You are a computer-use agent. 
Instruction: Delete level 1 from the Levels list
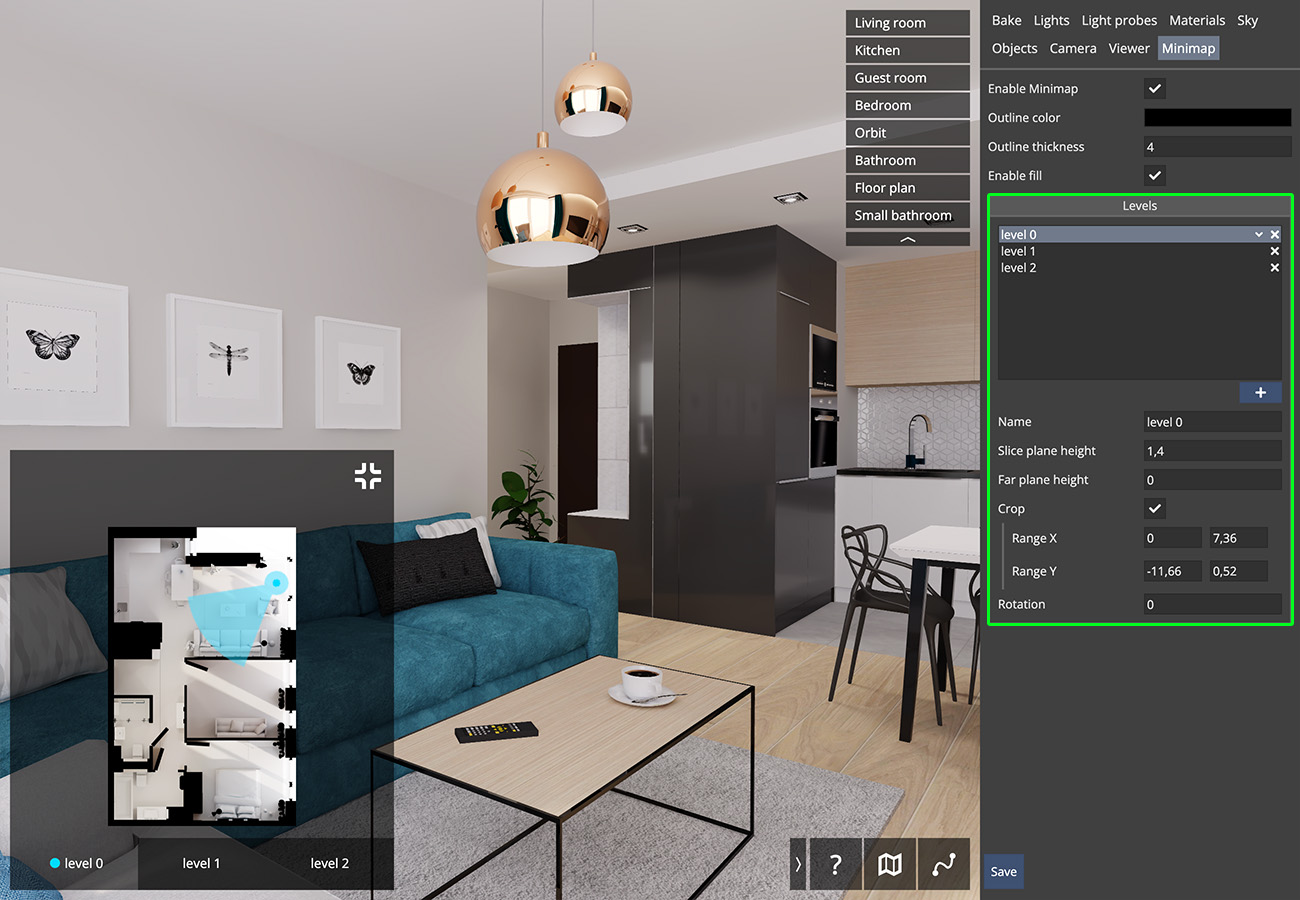(x=1275, y=252)
